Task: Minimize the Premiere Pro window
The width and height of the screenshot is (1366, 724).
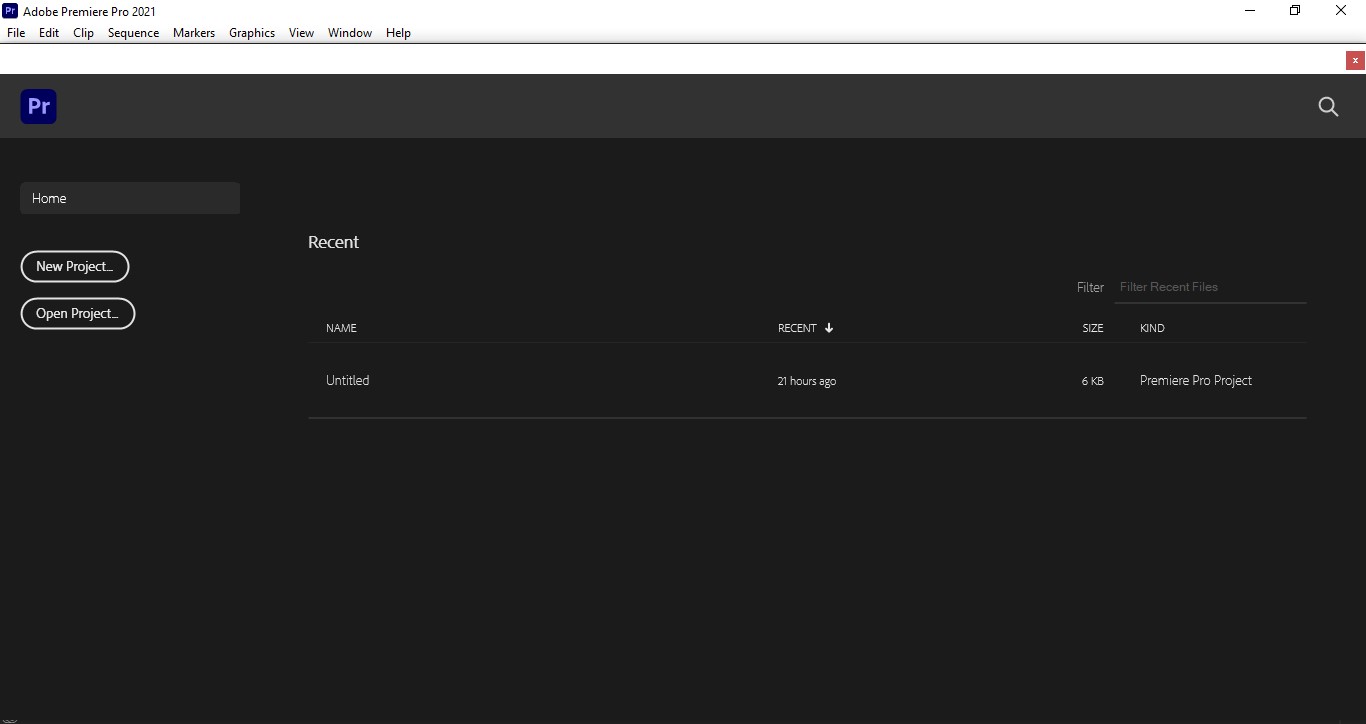Action: (x=1250, y=11)
